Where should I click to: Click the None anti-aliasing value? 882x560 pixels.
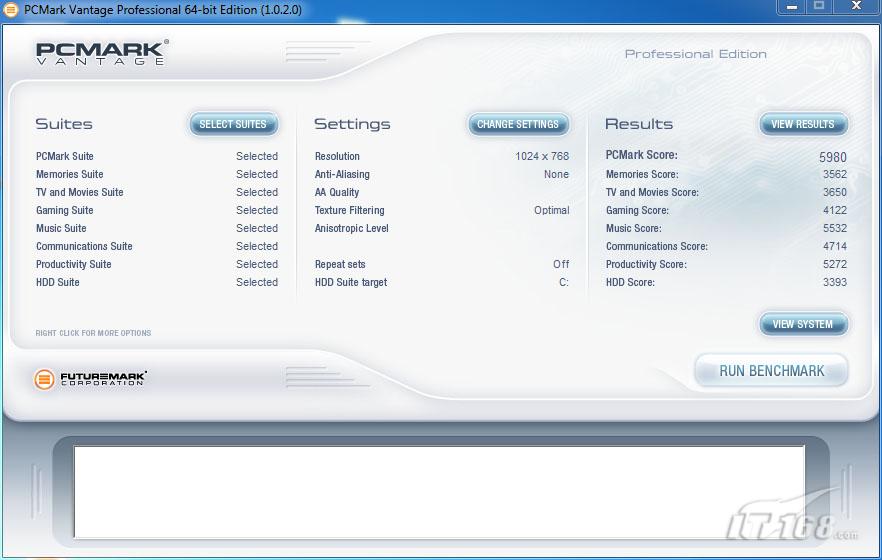556,174
